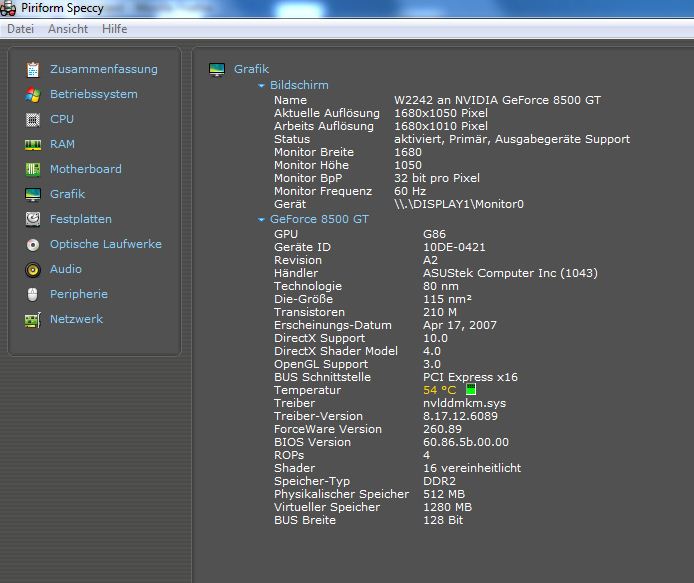Click the ASUStek Computer Inc vendor value
Viewport: 694px width, 583px height.
pos(510,273)
